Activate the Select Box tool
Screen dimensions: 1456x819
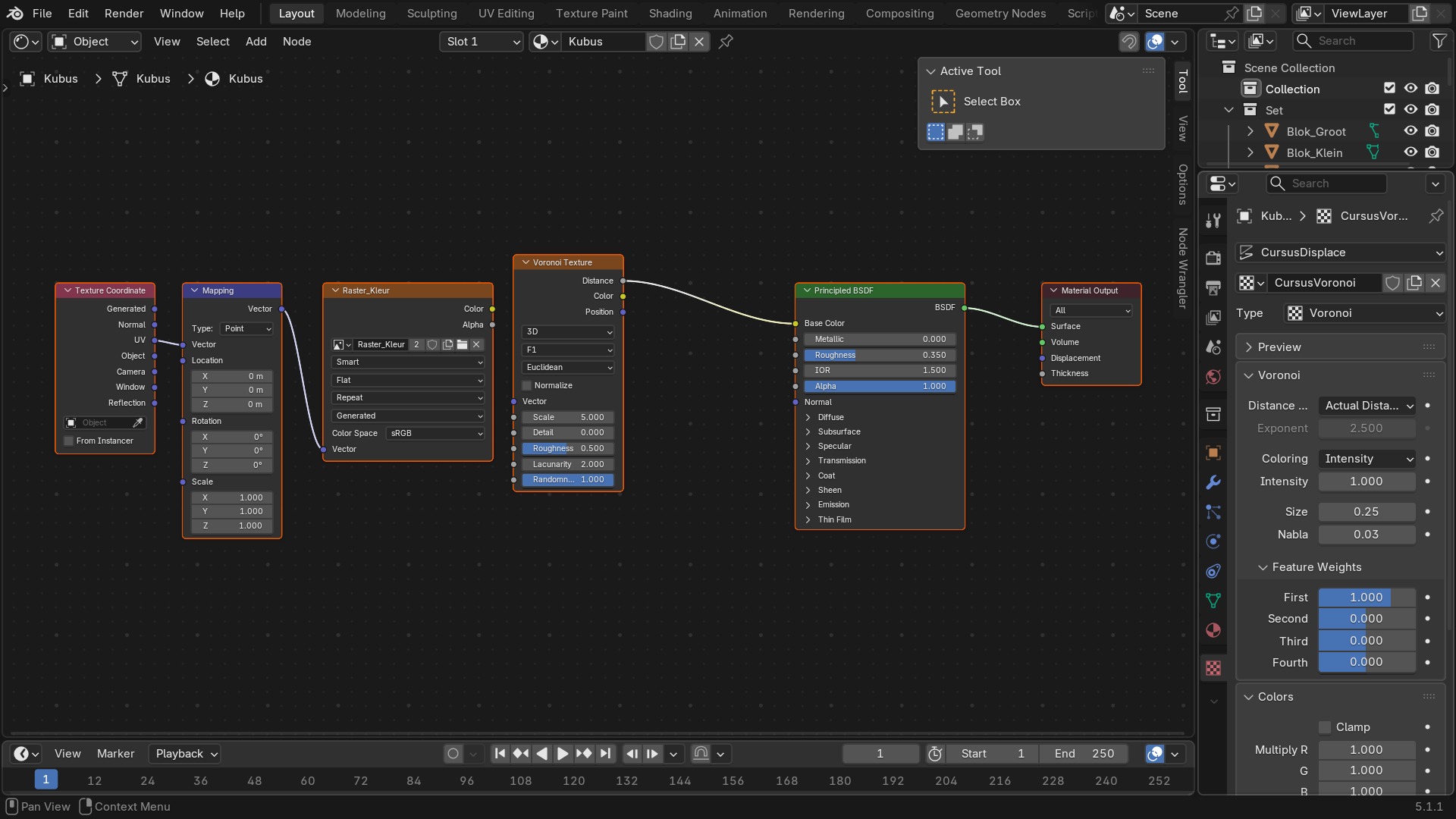click(x=943, y=102)
